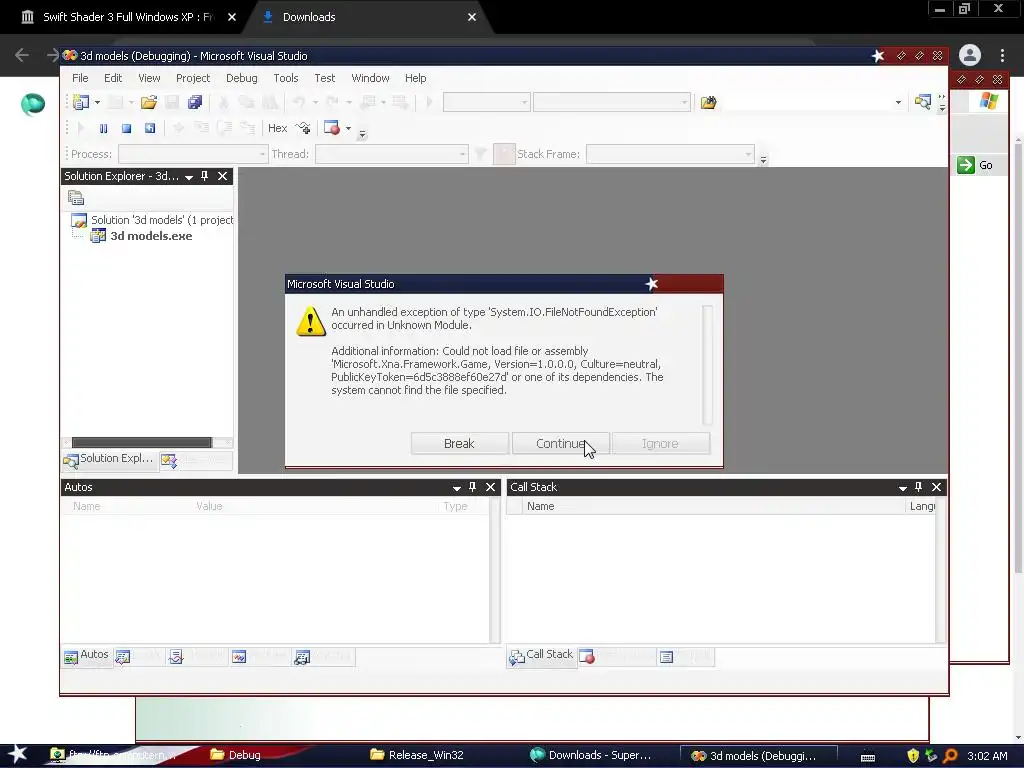The width and height of the screenshot is (1024, 768).
Task: Toggle Hex display
Action: pyautogui.click(x=278, y=128)
